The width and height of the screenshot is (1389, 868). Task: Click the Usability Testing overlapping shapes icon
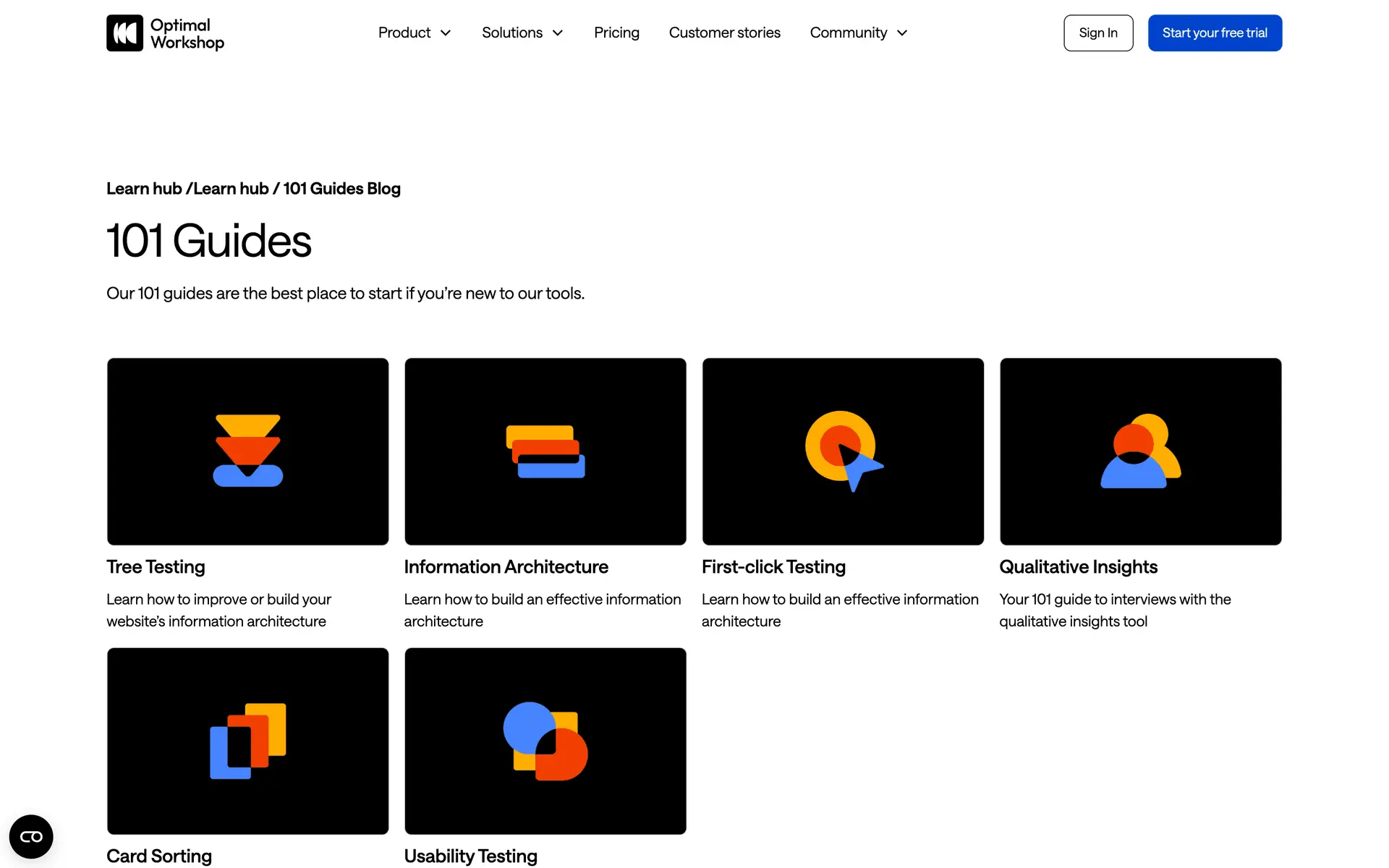click(x=545, y=741)
